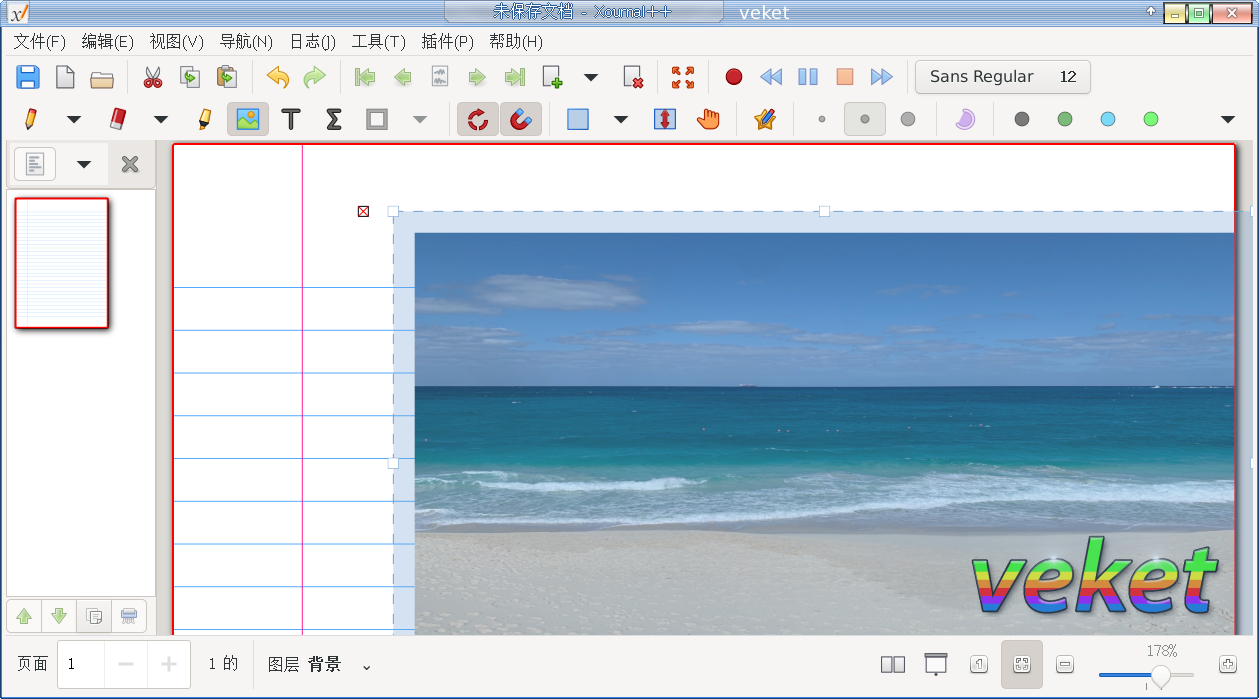Adjust the zoom slider
Image resolution: width=1259 pixels, height=699 pixels.
tap(1146, 676)
